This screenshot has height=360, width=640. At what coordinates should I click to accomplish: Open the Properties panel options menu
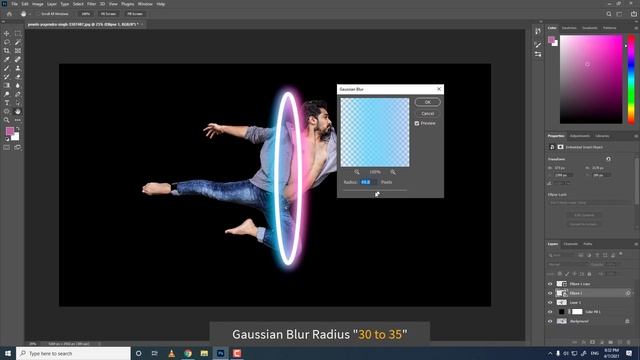(636, 136)
